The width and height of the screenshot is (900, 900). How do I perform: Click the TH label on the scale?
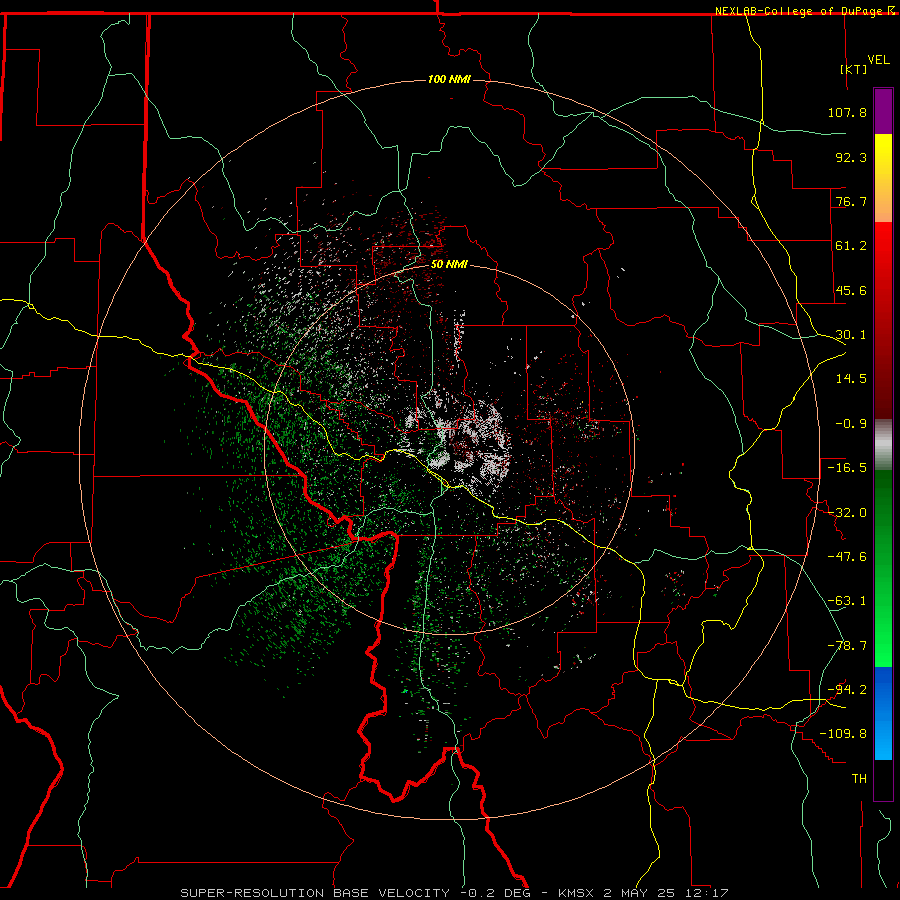pyautogui.click(x=859, y=779)
